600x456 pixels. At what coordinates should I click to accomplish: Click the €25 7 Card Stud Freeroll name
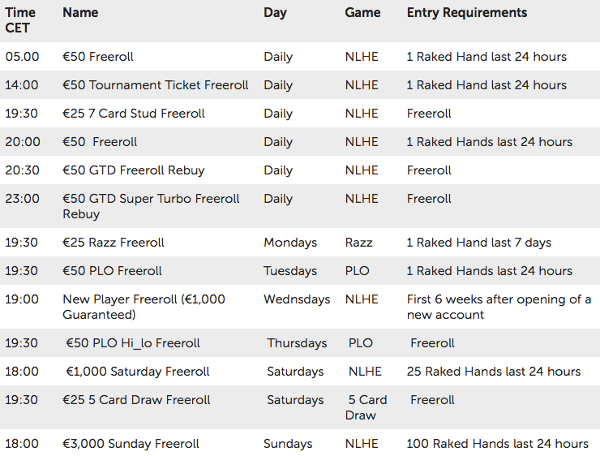point(134,114)
